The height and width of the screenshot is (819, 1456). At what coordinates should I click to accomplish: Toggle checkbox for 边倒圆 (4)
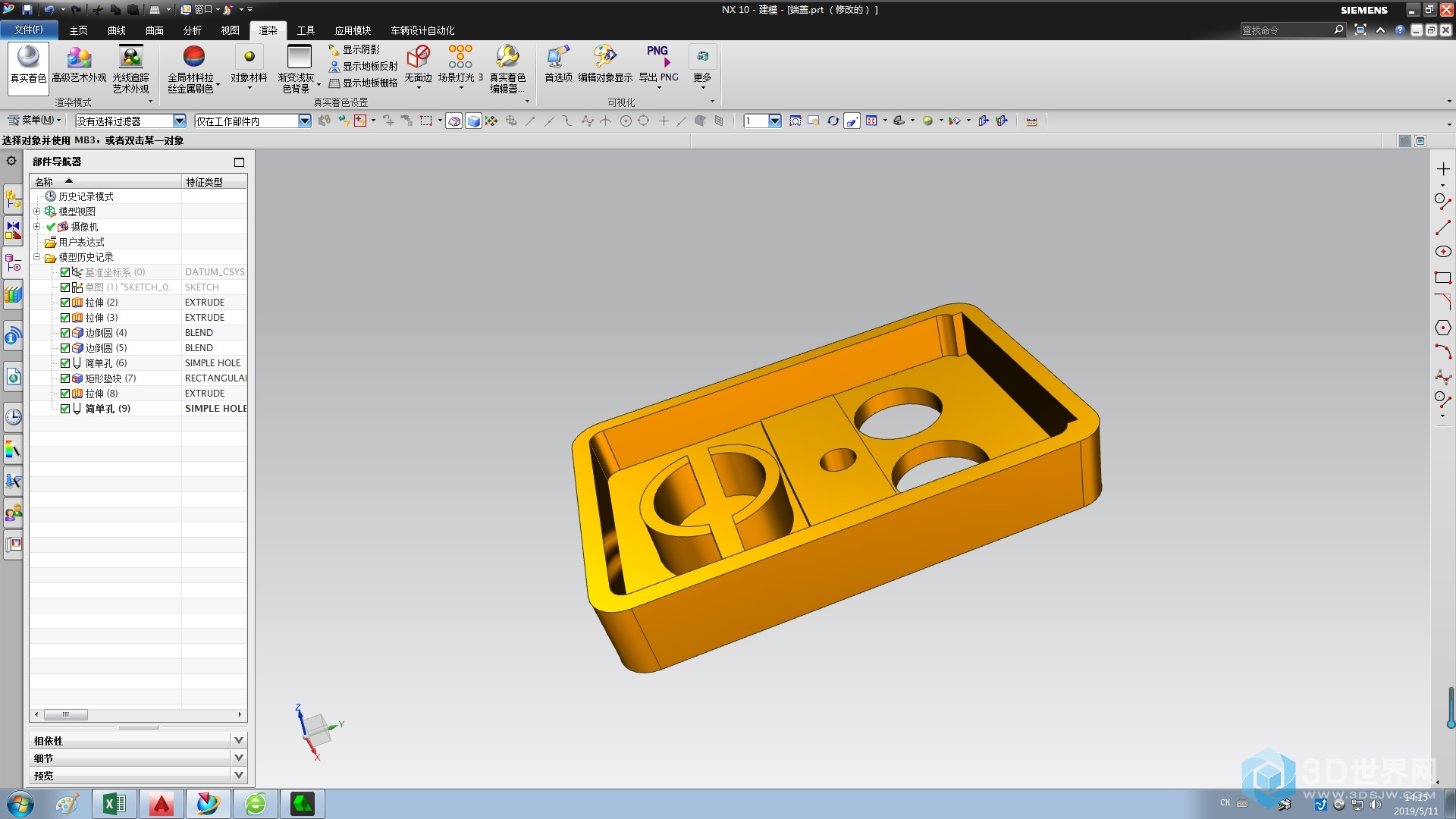[65, 333]
